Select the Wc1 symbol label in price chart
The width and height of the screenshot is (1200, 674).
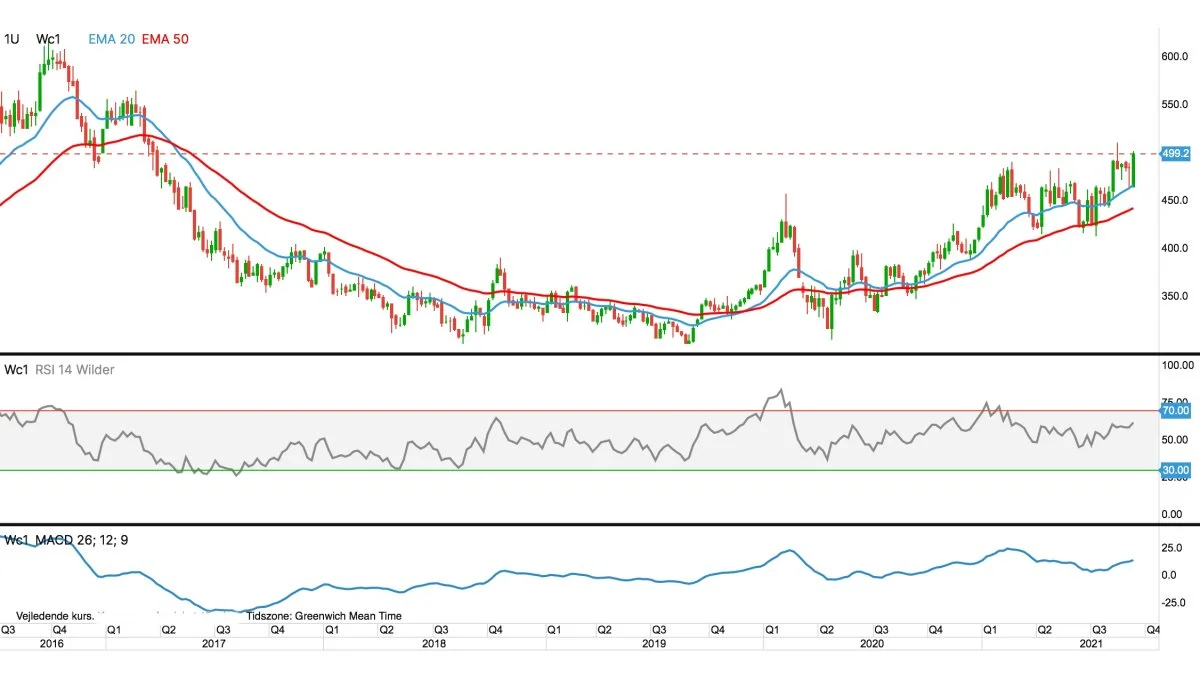[48, 39]
